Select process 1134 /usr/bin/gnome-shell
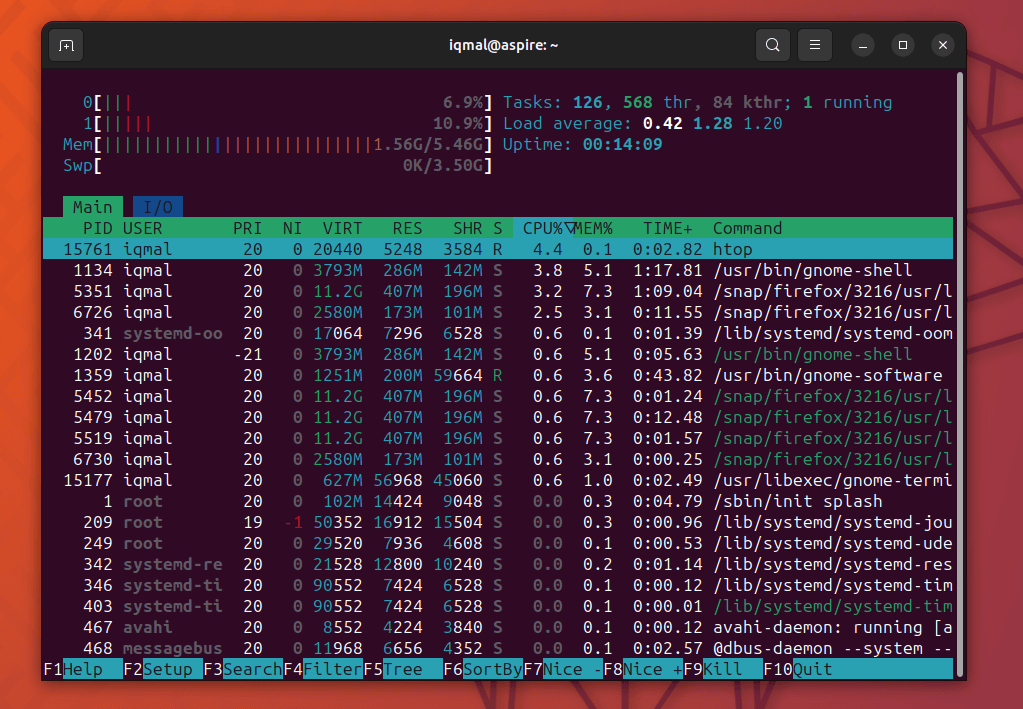Viewport: 1023px width, 709px height. 498,270
